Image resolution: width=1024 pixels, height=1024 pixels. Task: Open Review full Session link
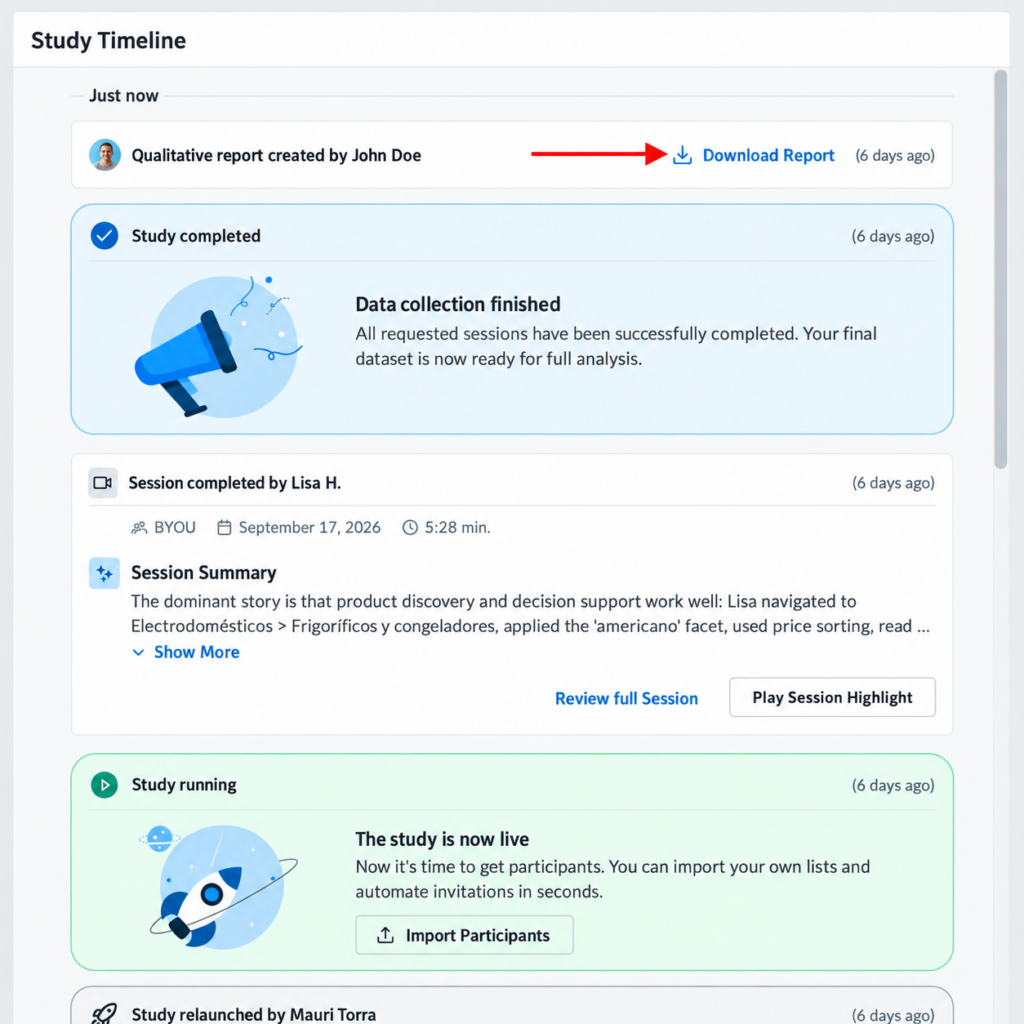pos(626,698)
